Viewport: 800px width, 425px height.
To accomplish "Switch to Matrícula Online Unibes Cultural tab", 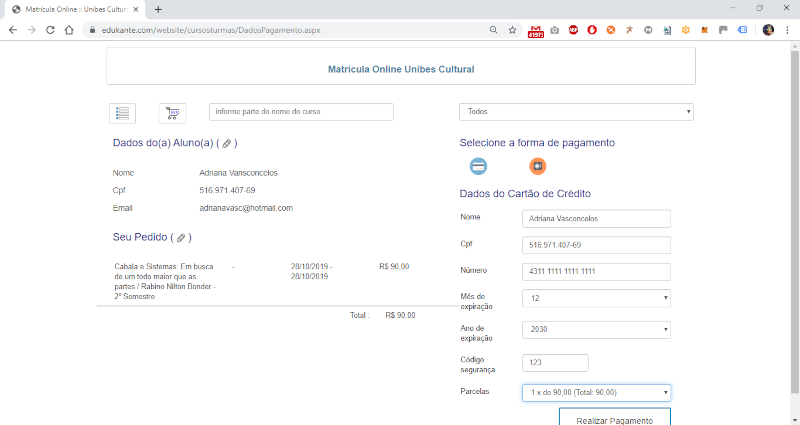I will [x=74, y=9].
